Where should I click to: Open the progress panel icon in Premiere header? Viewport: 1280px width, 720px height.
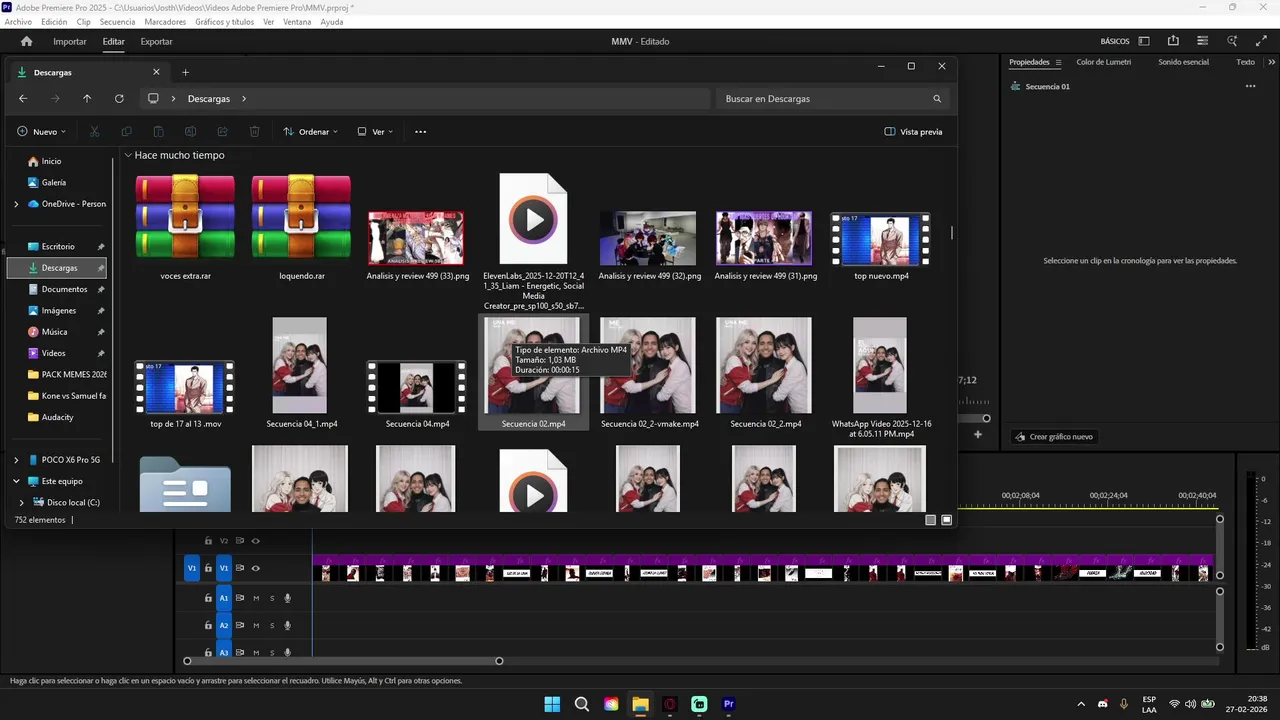(x=1203, y=42)
